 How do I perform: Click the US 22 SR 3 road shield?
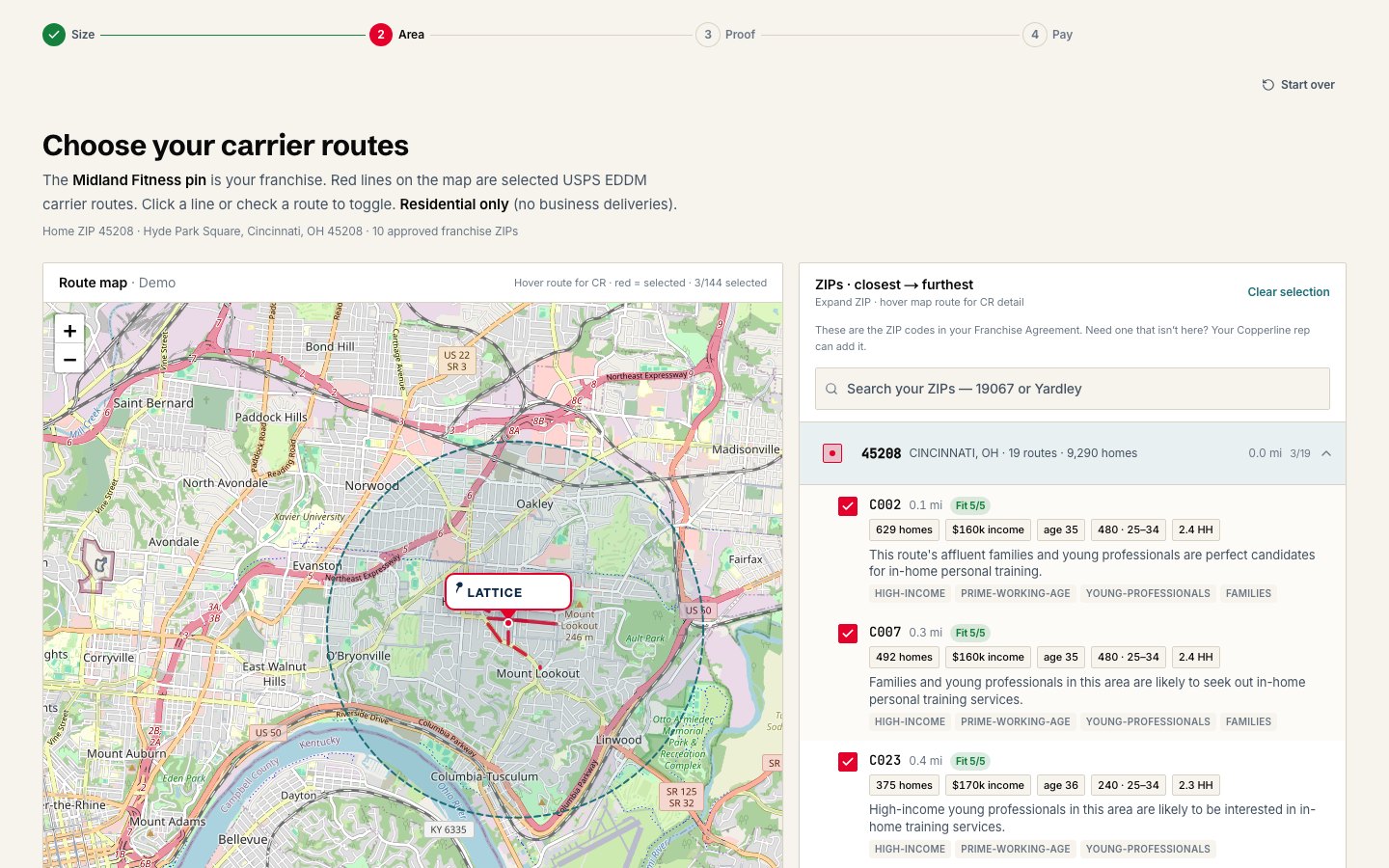[x=456, y=361]
